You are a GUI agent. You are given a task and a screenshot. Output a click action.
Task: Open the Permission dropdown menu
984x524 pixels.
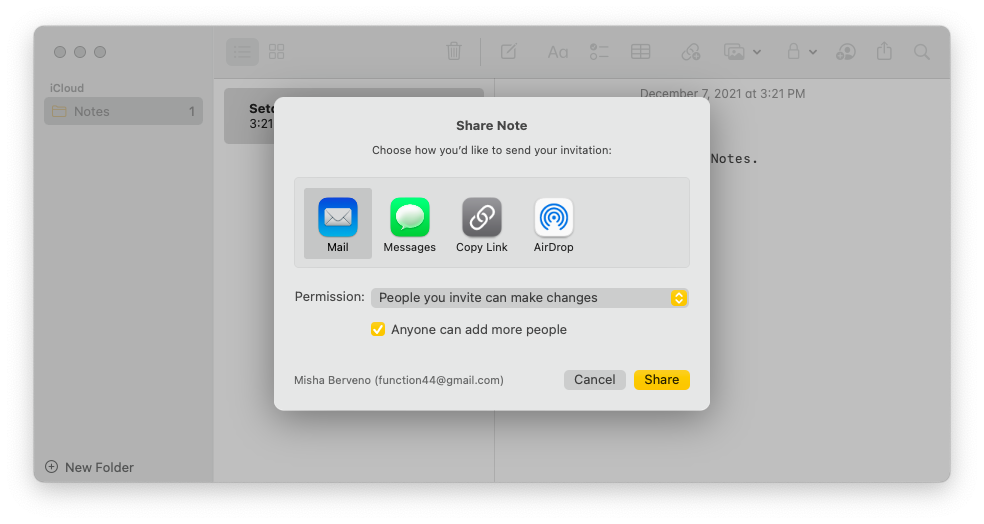coord(530,297)
